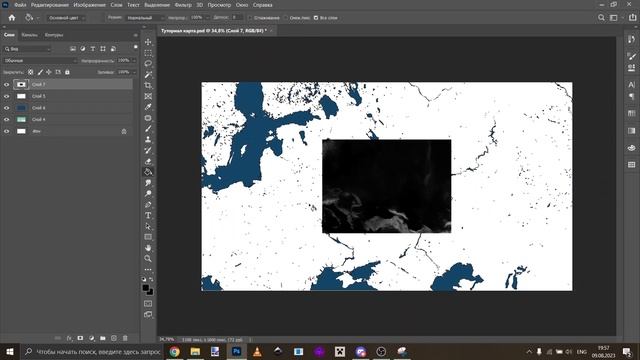This screenshot has height=360, width=640.
Task: Open the tool preset picker dropdown
Action: pyautogui.click(x=38, y=18)
